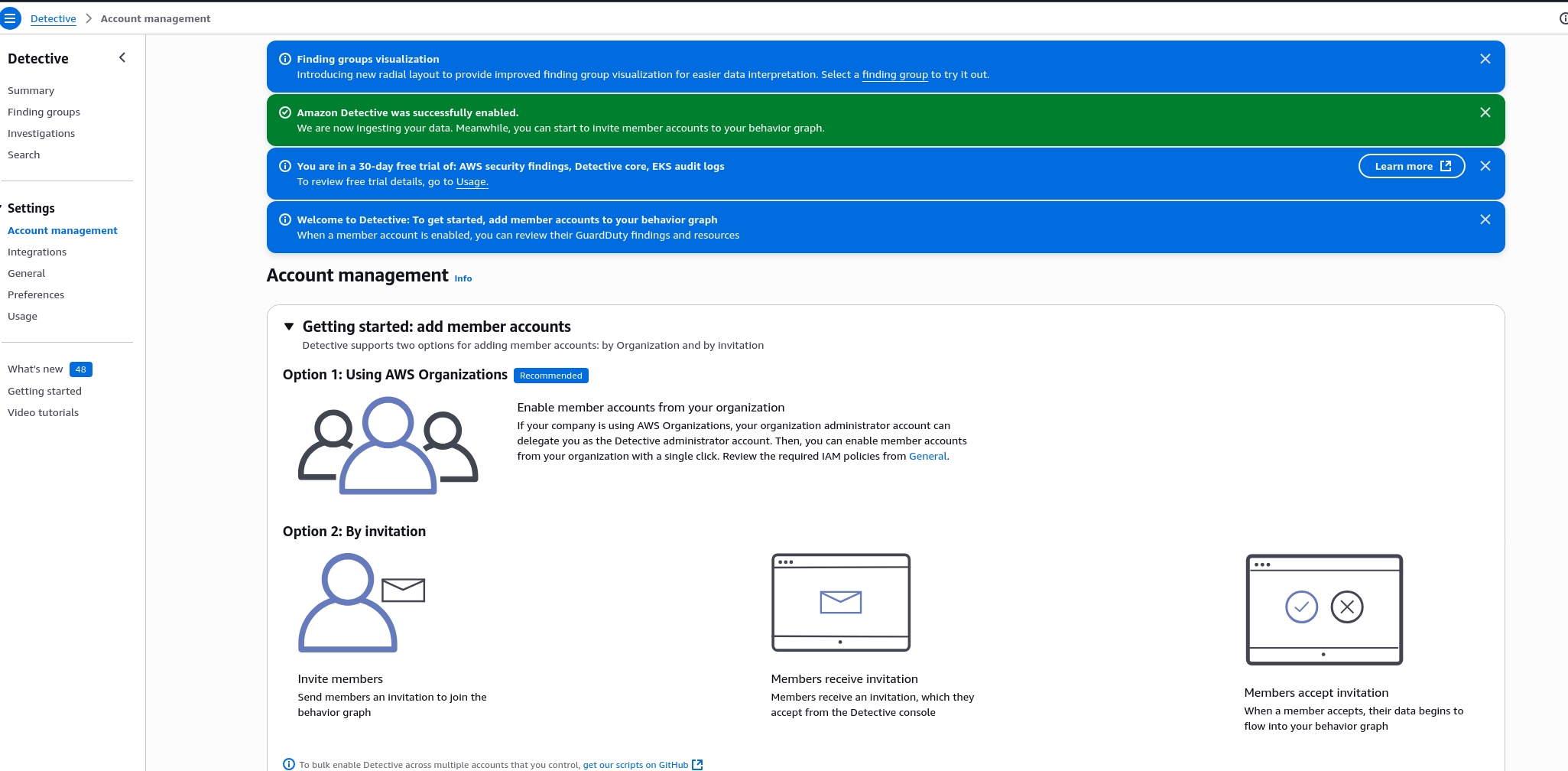The height and width of the screenshot is (771, 1568).
Task: Open Video tutorials
Action: click(43, 412)
